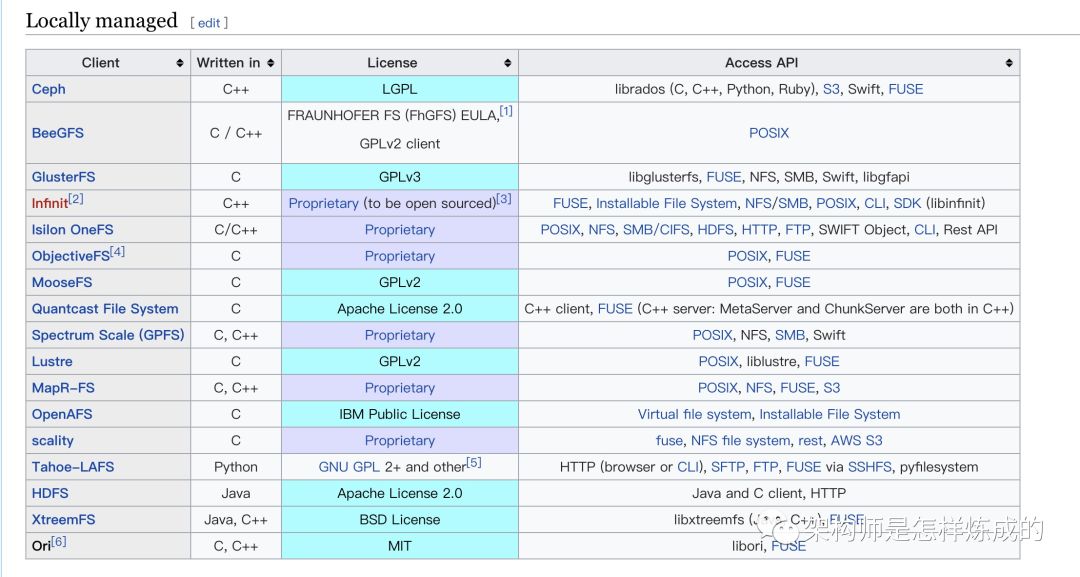Click footnote [6] next to Ori
This screenshot has width=1080, height=577.
(59, 541)
